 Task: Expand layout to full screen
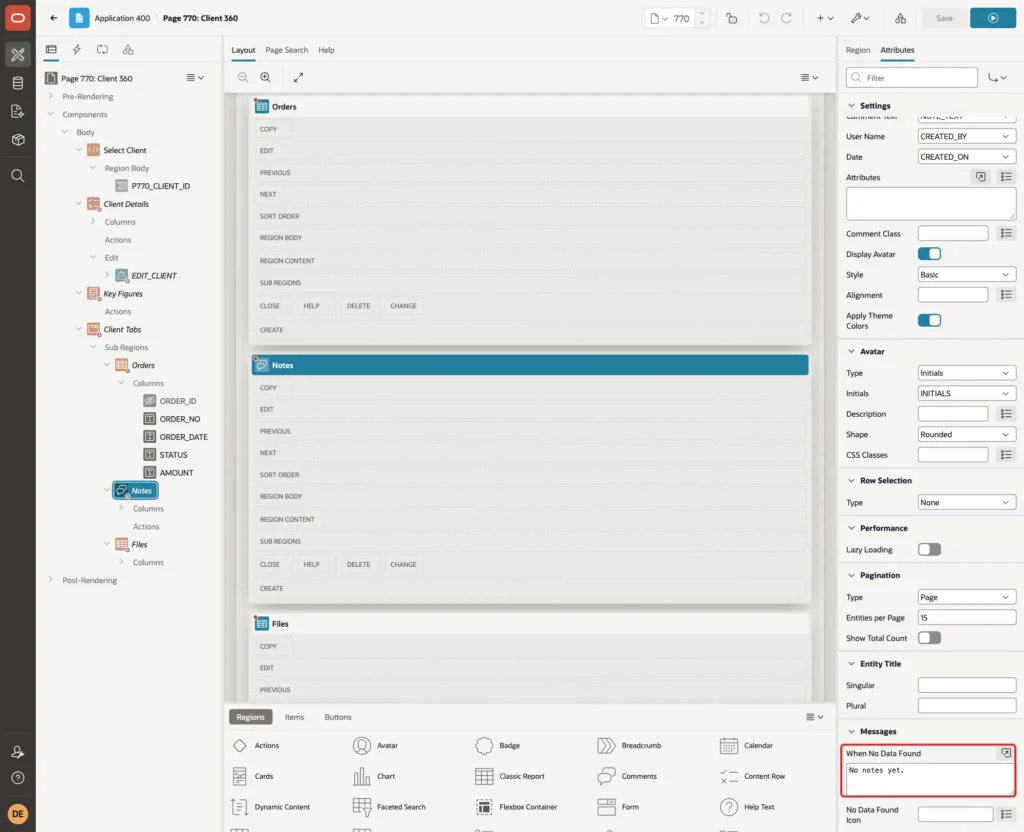[298, 77]
